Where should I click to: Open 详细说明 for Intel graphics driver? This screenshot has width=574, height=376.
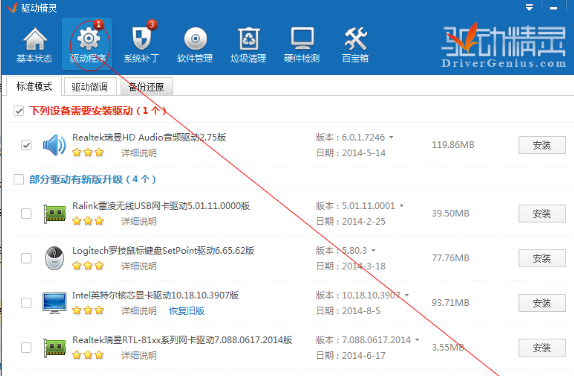point(139,311)
